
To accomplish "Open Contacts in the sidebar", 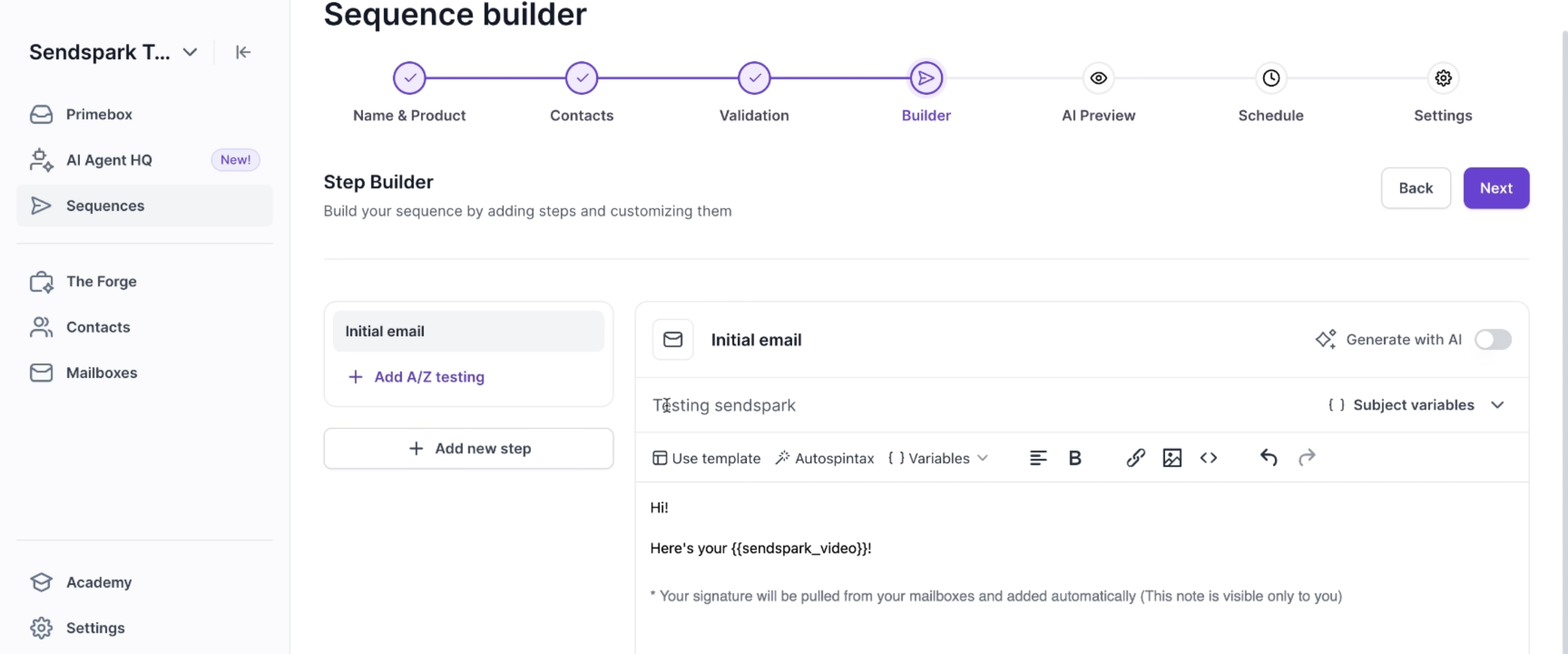I will [144, 327].
